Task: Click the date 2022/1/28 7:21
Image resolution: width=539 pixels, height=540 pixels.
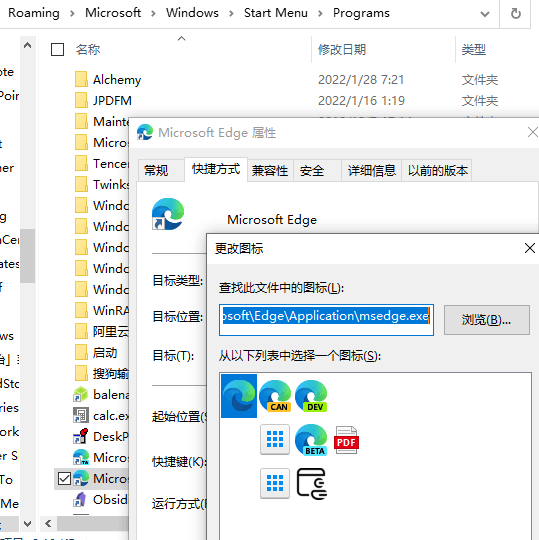Action: (x=361, y=80)
